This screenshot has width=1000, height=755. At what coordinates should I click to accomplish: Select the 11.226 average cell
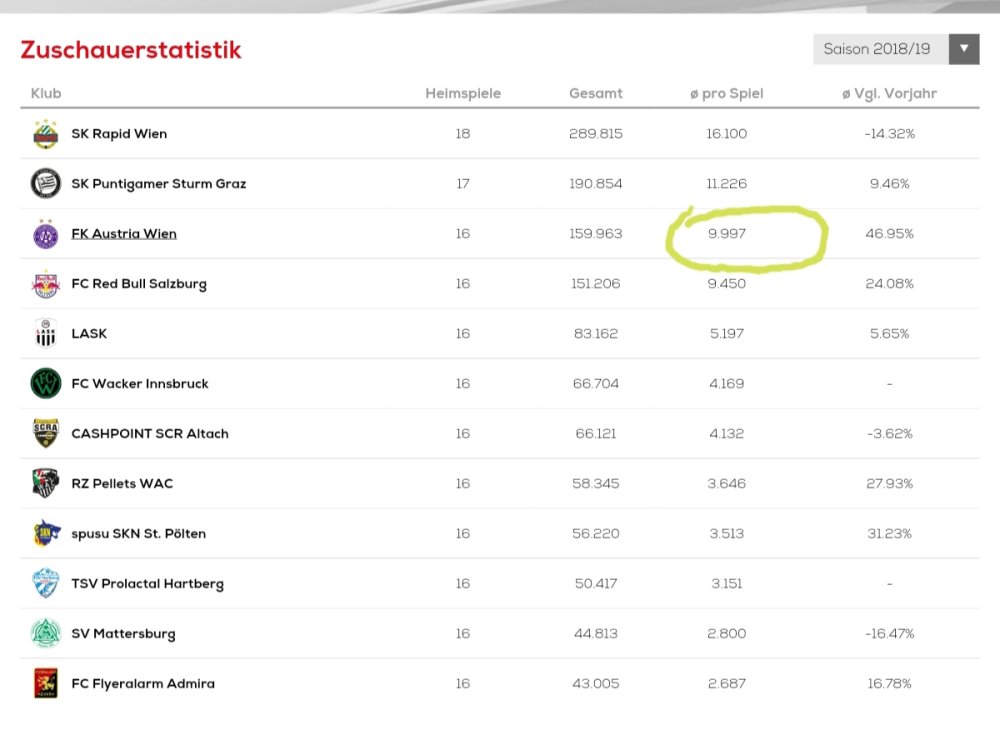click(726, 184)
